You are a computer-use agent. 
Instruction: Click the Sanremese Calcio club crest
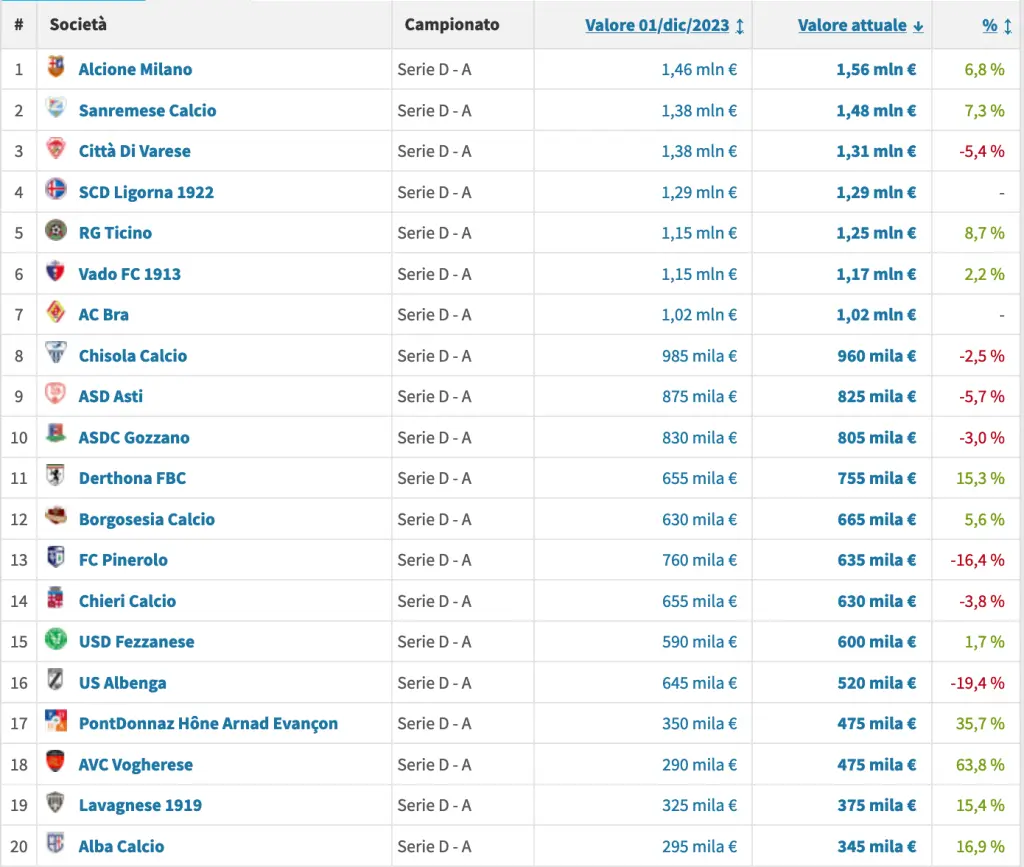[56, 109]
